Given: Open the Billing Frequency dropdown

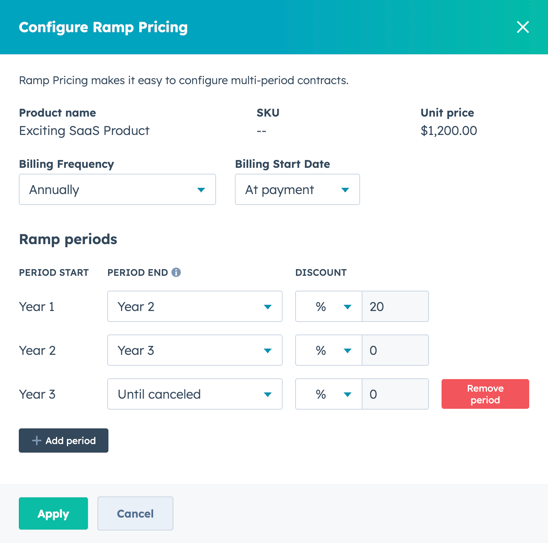Looking at the screenshot, I should 117,189.
